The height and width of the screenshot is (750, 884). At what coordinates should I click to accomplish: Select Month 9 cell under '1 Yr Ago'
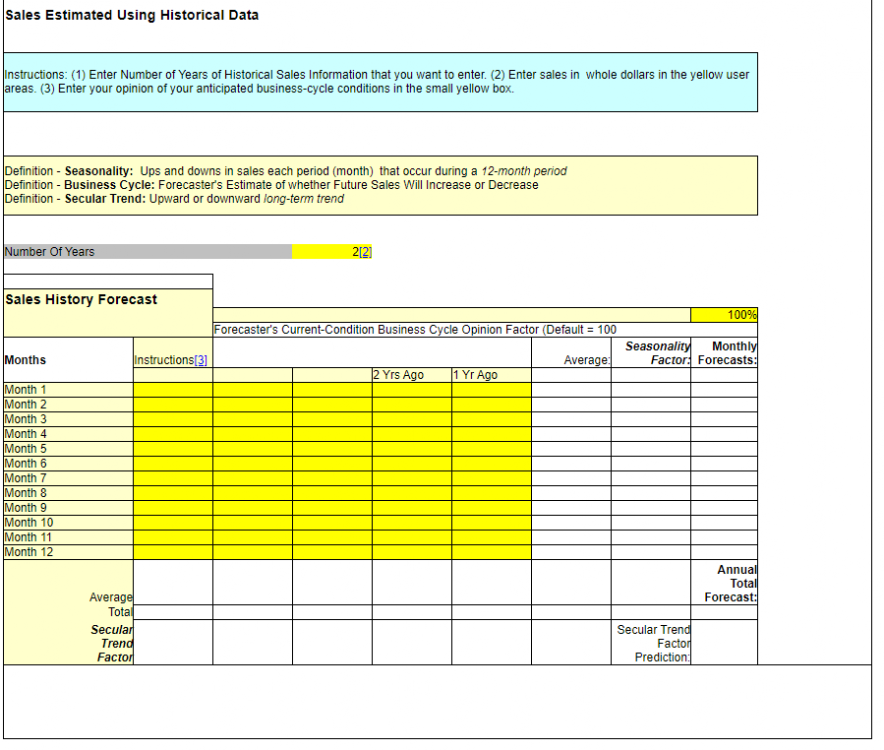(x=492, y=508)
